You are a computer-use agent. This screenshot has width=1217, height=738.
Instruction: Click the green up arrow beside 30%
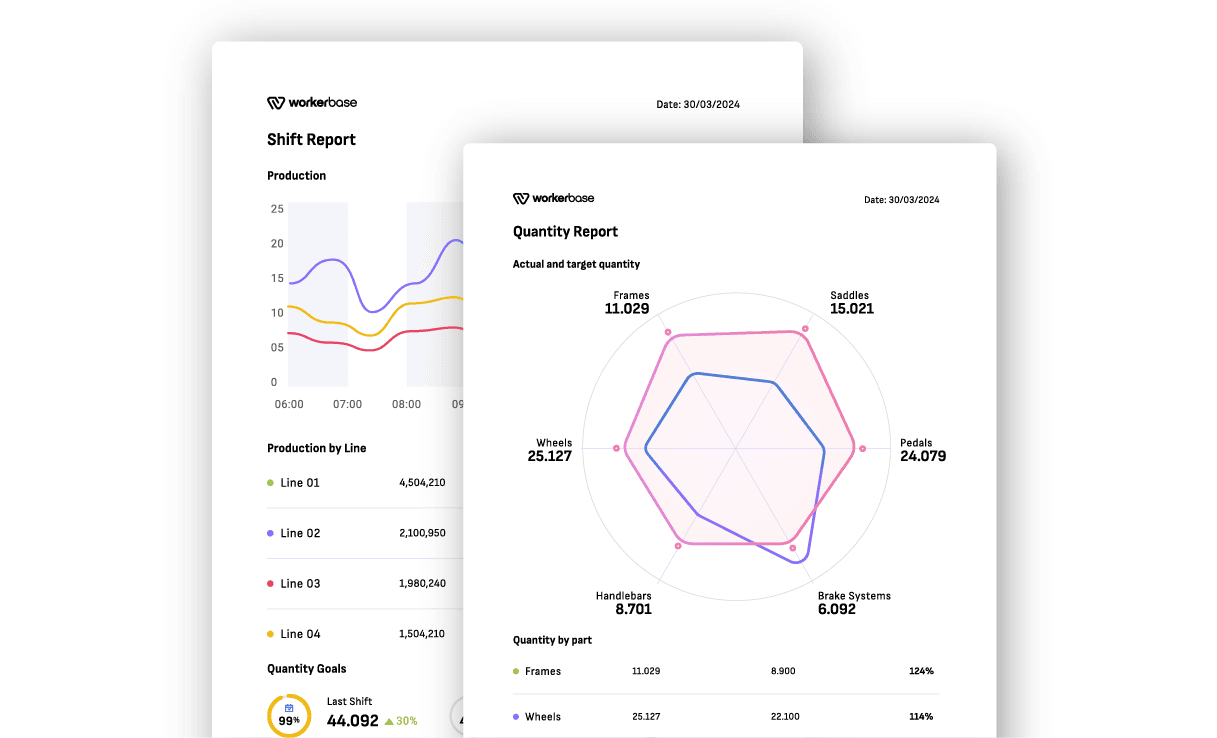(x=389, y=721)
